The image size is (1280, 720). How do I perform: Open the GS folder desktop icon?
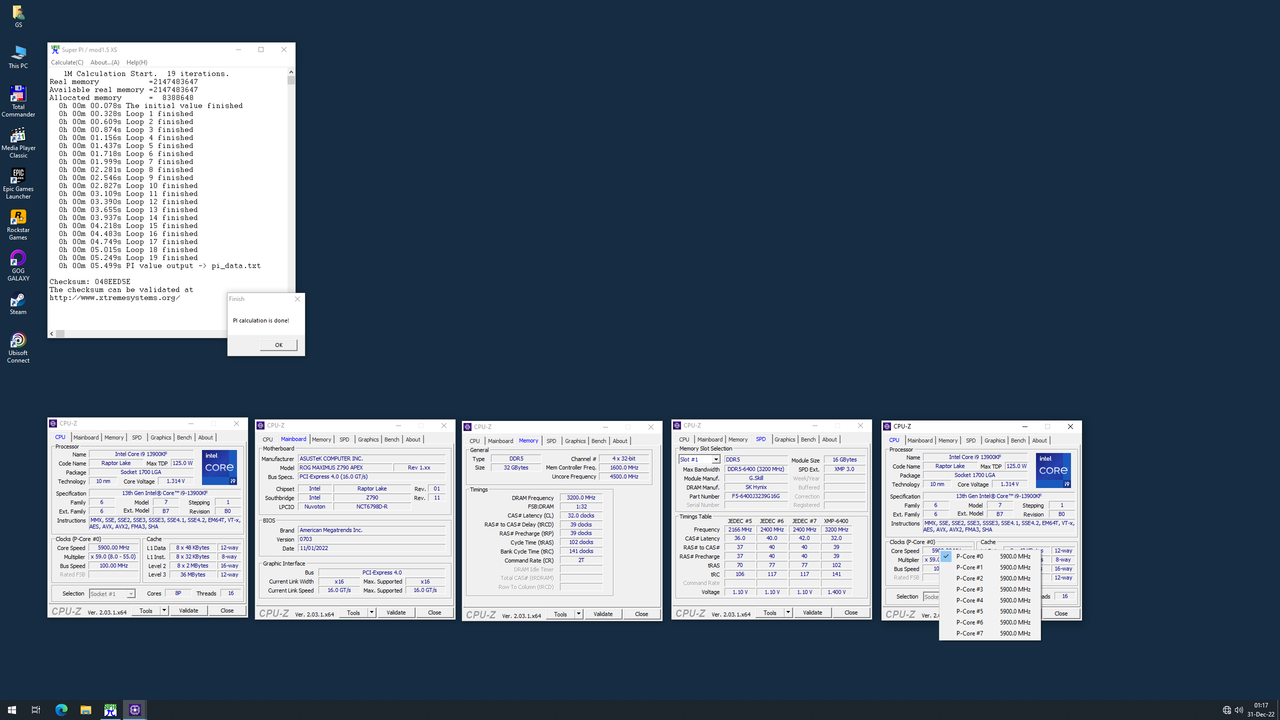[18, 16]
